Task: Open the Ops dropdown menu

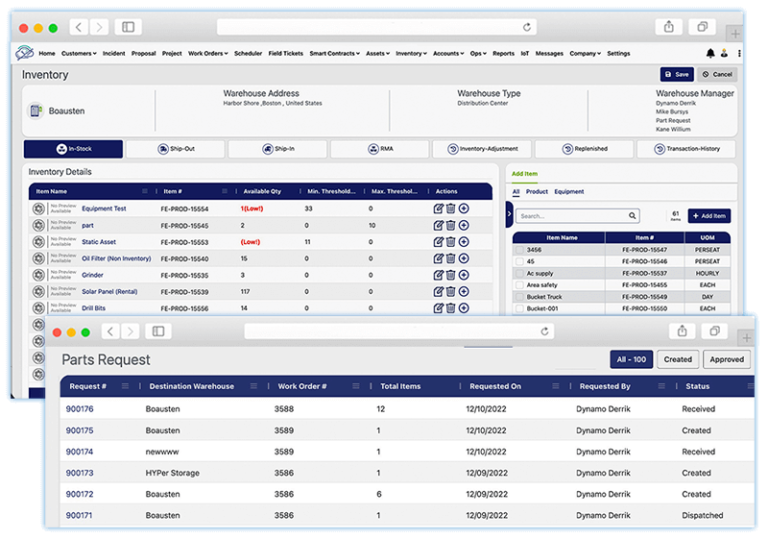Action: (478, 53)
